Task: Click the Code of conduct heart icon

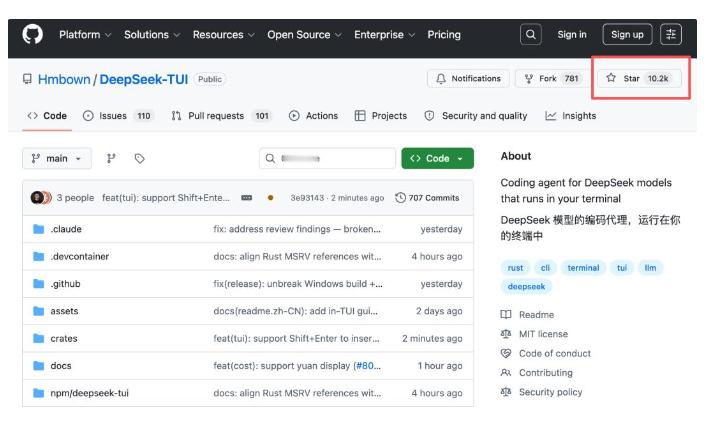Action: [506, 353]
